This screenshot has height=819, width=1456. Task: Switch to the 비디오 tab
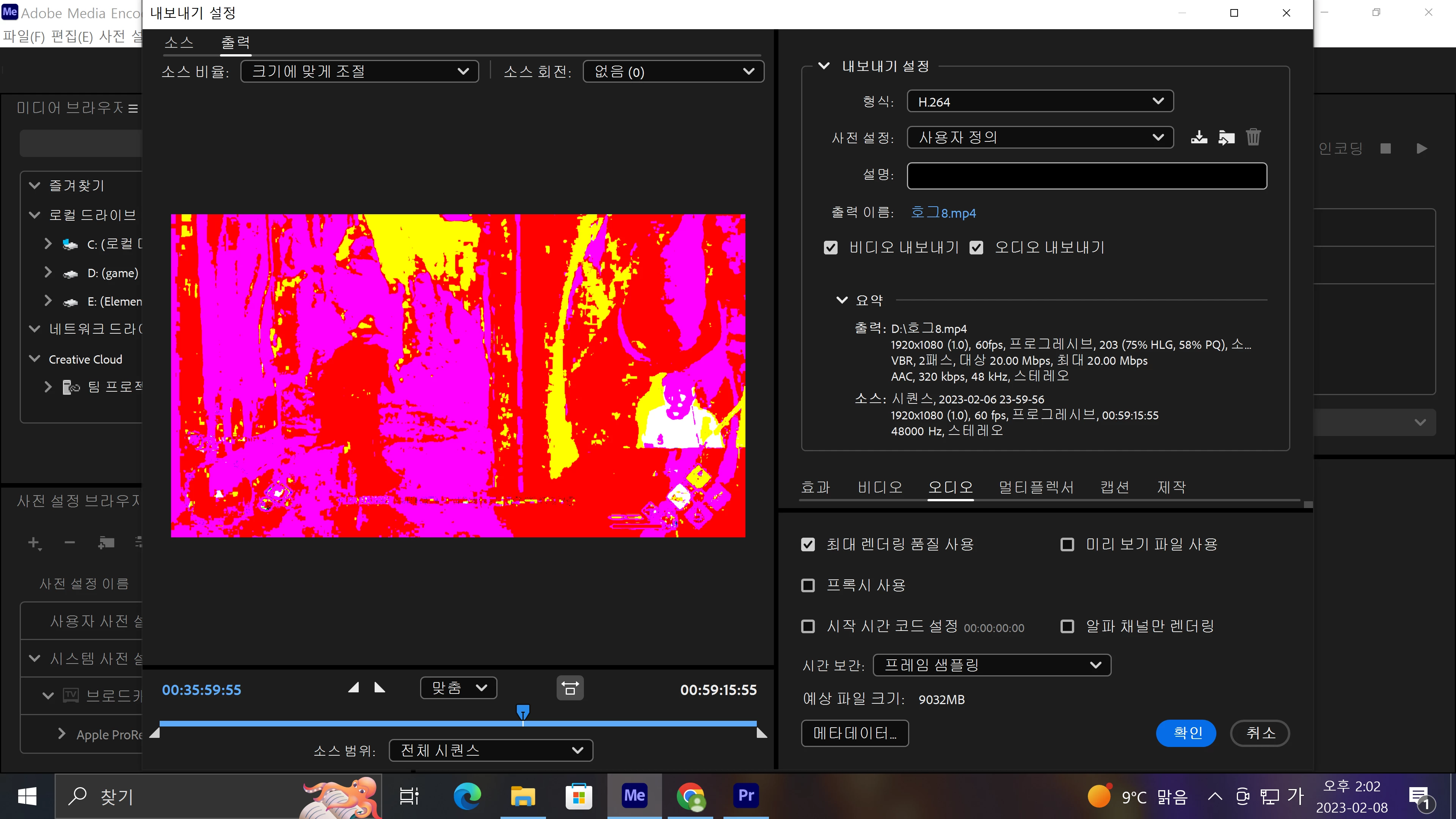[880, 487]
